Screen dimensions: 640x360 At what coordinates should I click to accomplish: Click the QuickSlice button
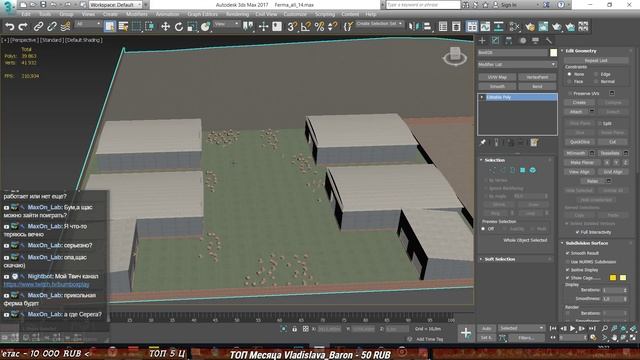click(580, 142)
